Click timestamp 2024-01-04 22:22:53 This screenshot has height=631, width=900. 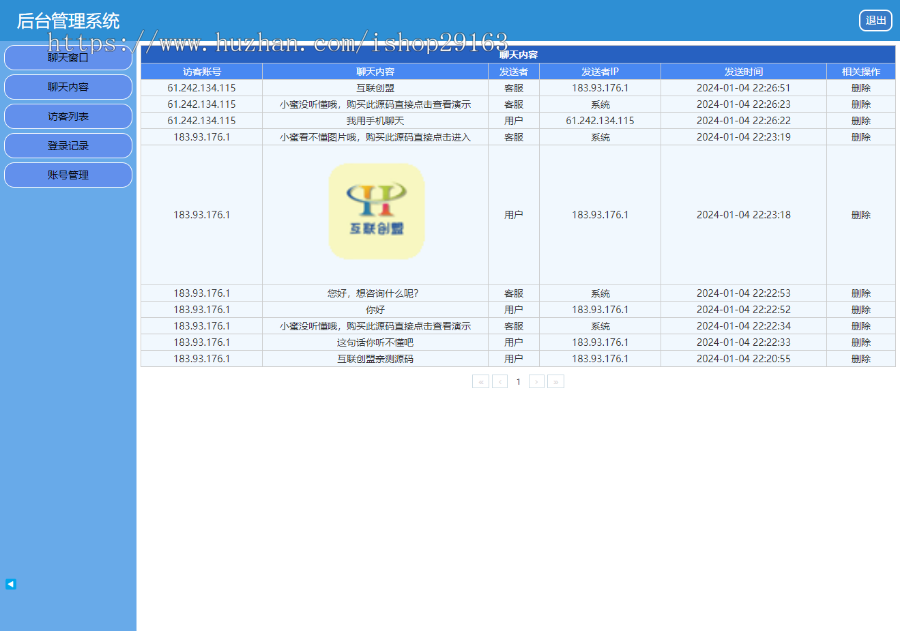coord(743,293)
